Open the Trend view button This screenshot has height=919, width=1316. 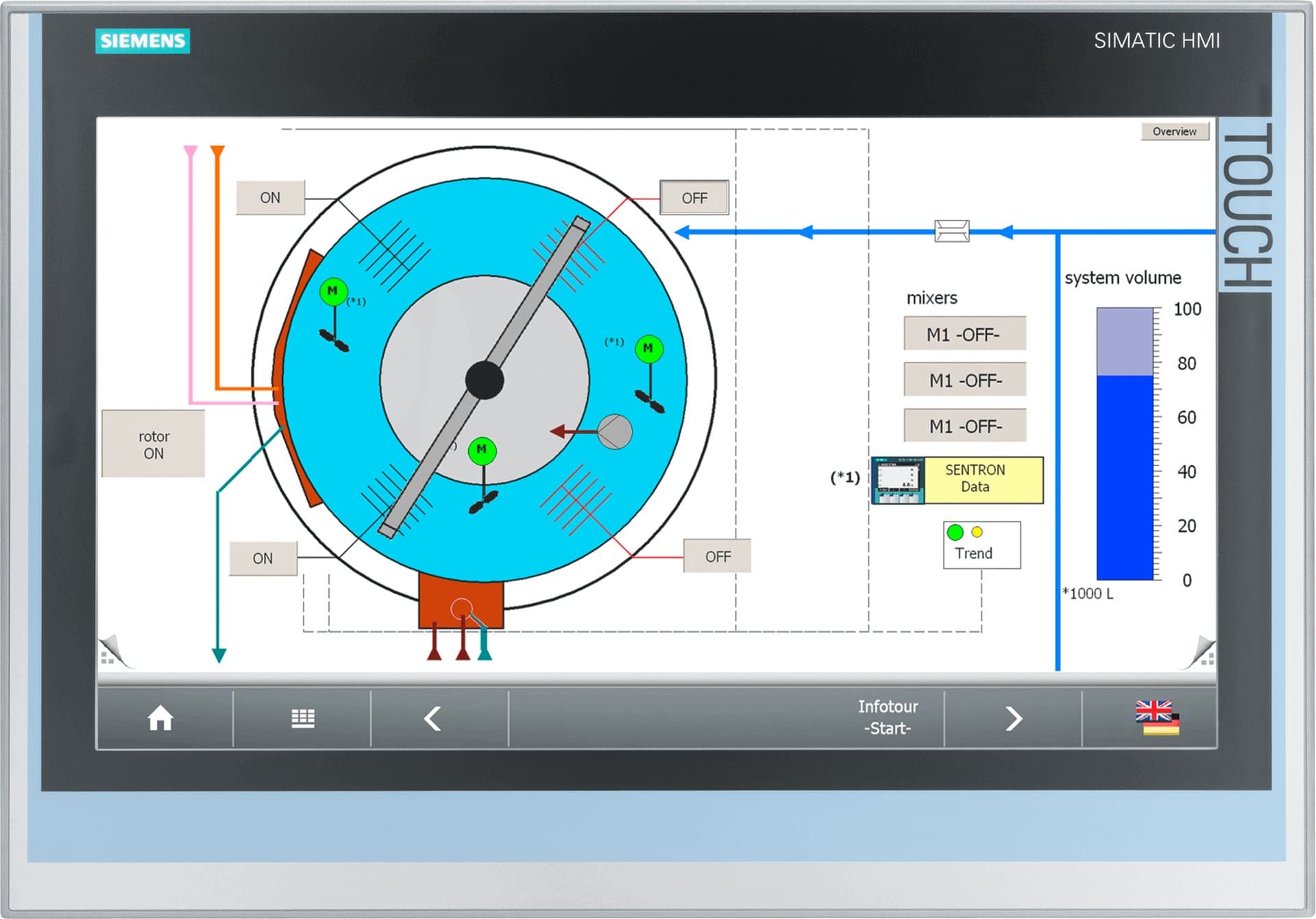tap(982, 545)
